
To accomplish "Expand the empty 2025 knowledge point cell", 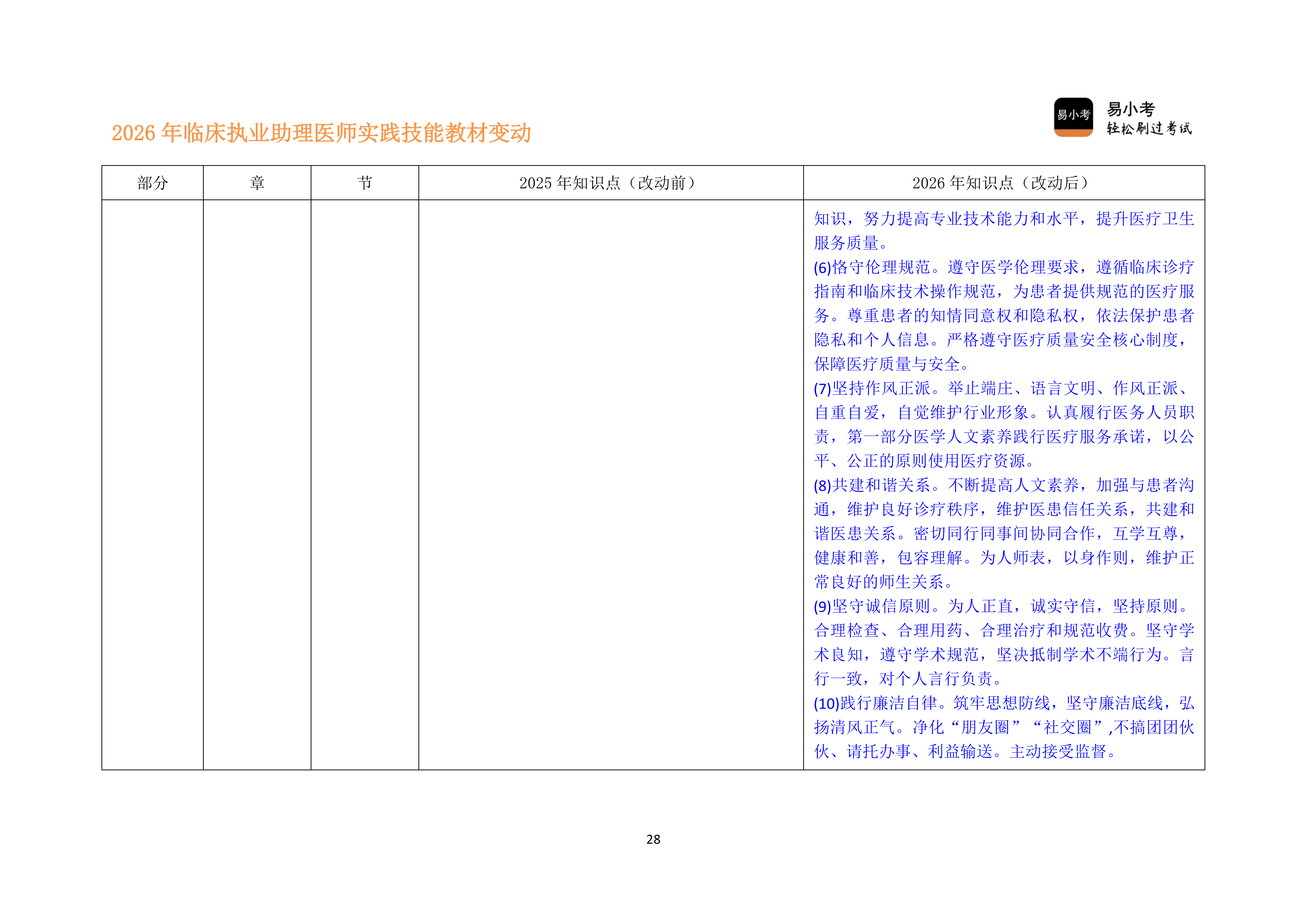I will (x=610, y=484).
